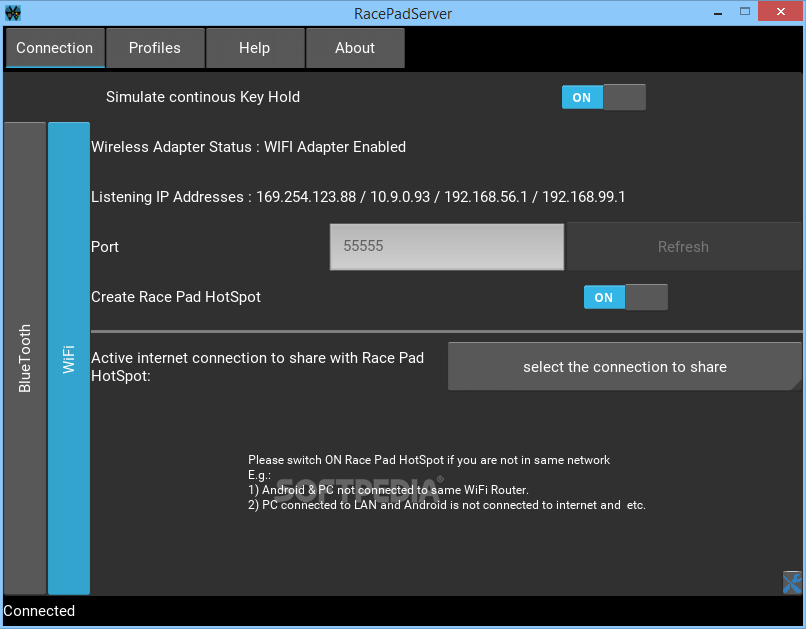Switch to the Profiles tab
The width and height of the screenshot is (806, 629).
click(155, 48)
